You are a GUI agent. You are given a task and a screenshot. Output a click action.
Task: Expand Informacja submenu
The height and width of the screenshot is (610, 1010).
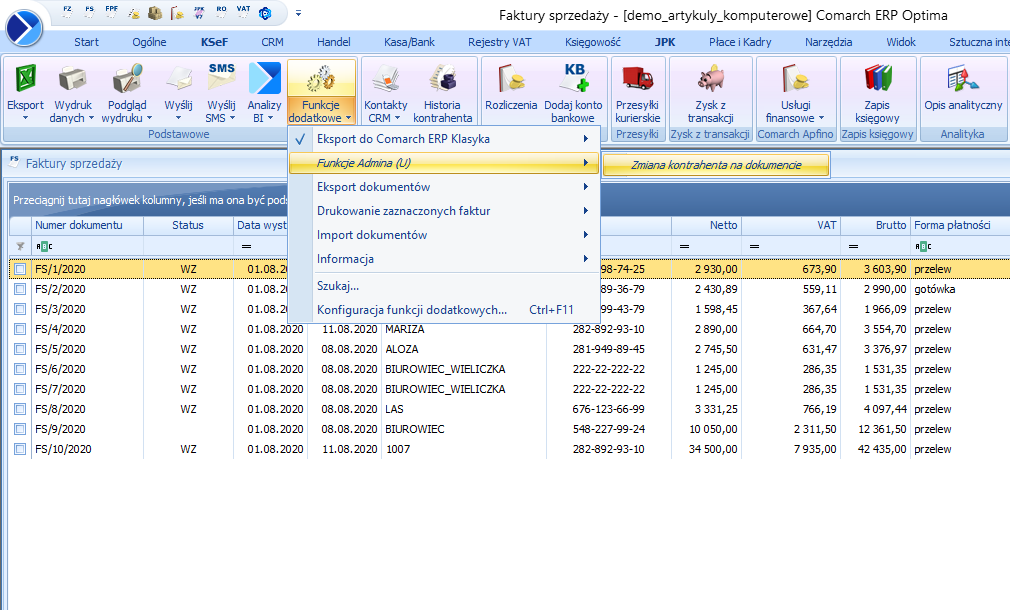click(445, 259)
